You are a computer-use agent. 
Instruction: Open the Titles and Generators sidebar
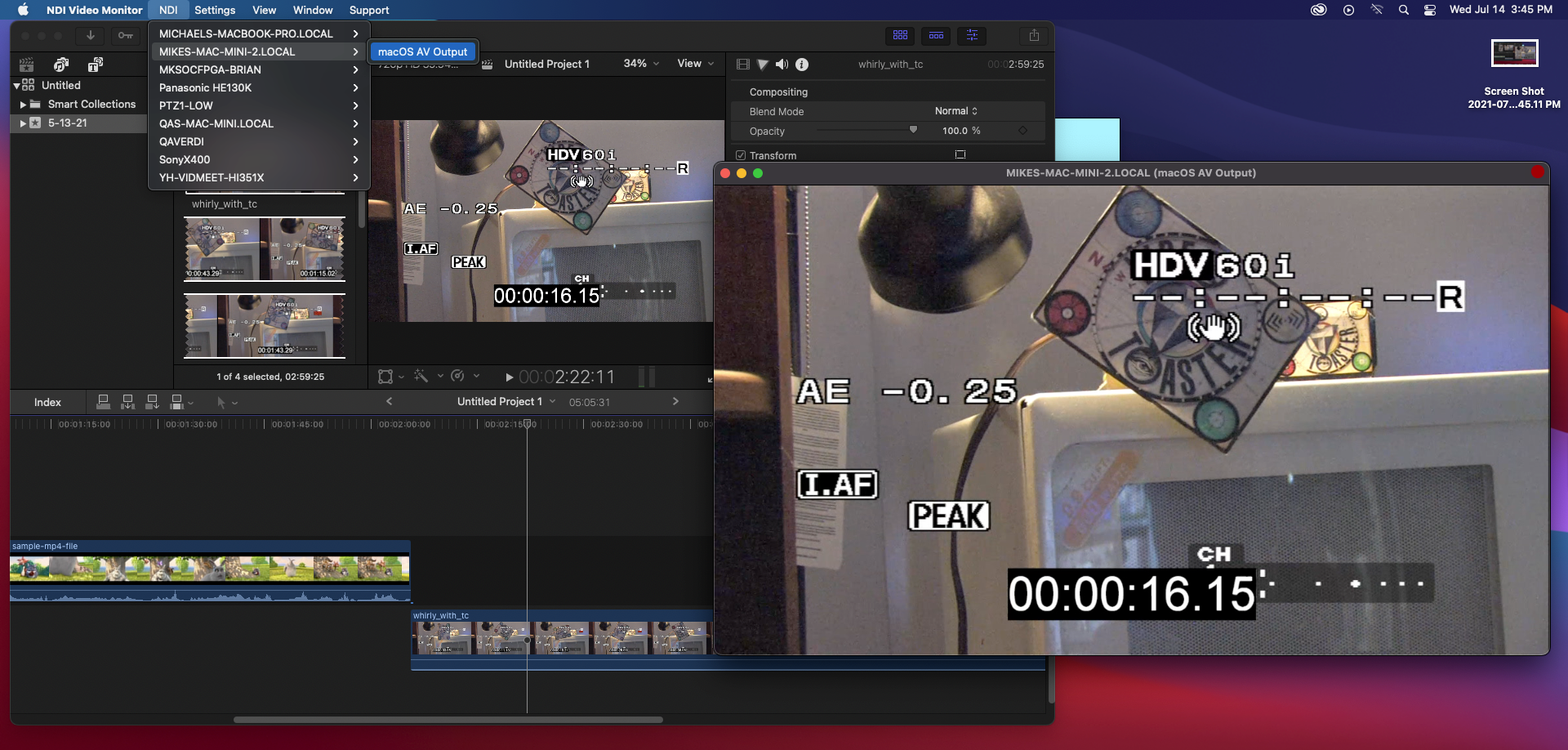96,65
